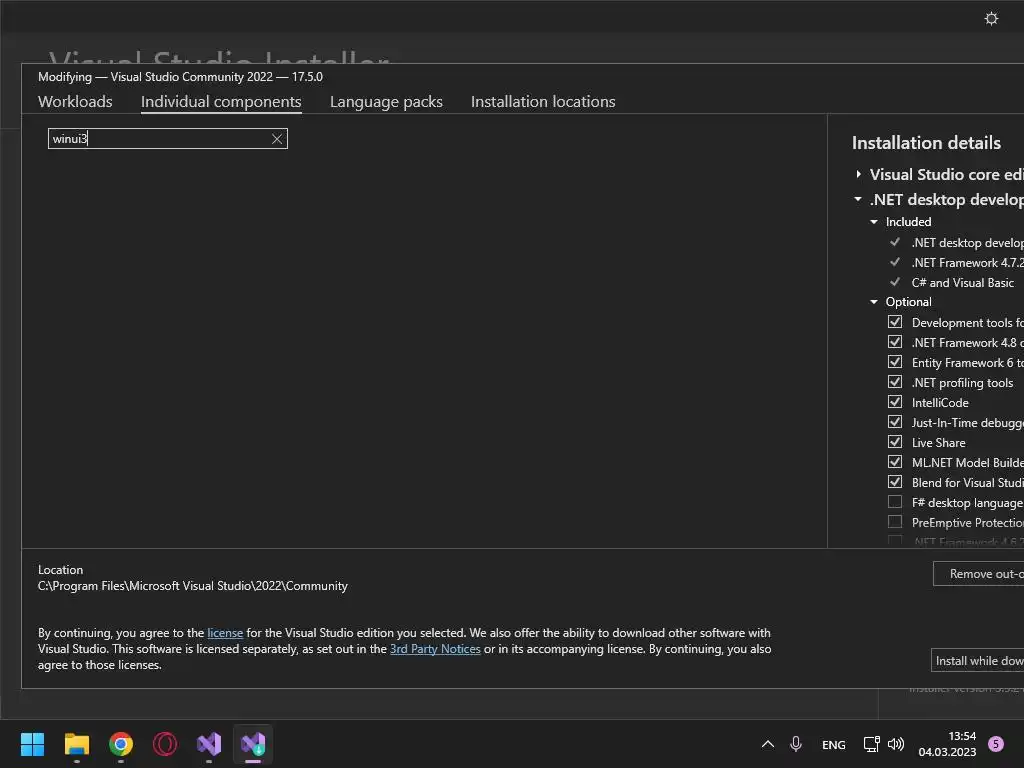Select C# and Visual Basic item

click(x=962, y=283)
